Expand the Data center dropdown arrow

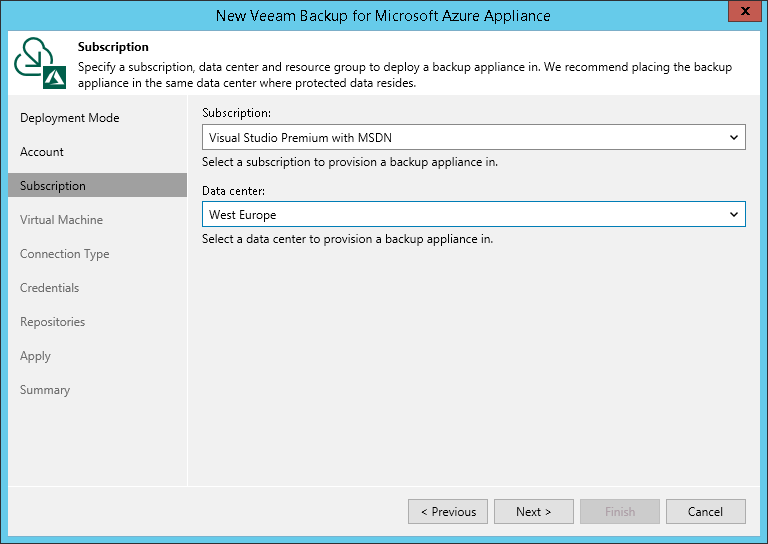coord(733,214)
